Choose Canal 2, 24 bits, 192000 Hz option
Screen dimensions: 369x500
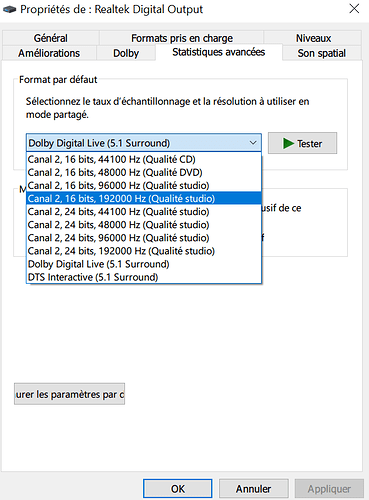tap(144, 251)
